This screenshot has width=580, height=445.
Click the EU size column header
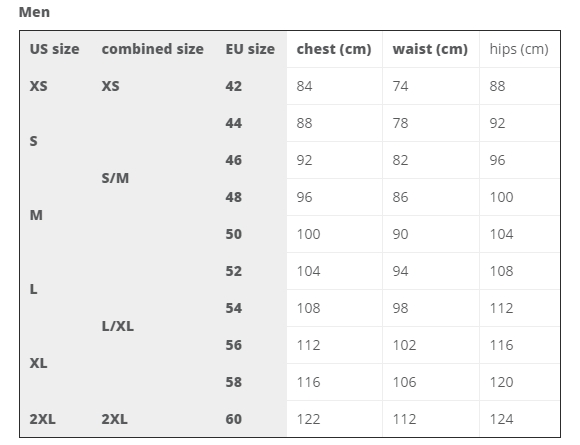pos(250,49)
